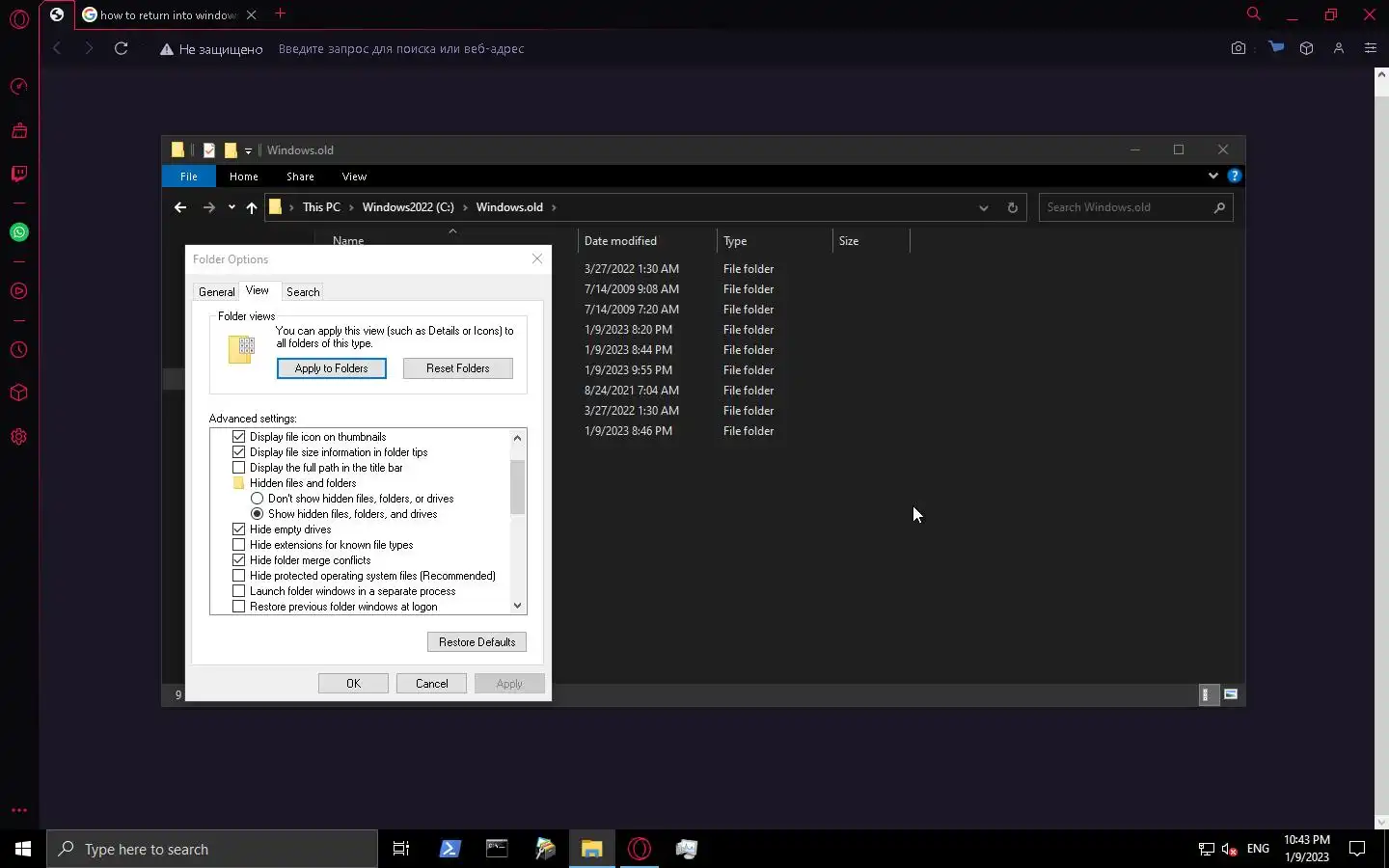Open the Share ribbon tab
The image size is (1389, 868).
click(300, 176)
